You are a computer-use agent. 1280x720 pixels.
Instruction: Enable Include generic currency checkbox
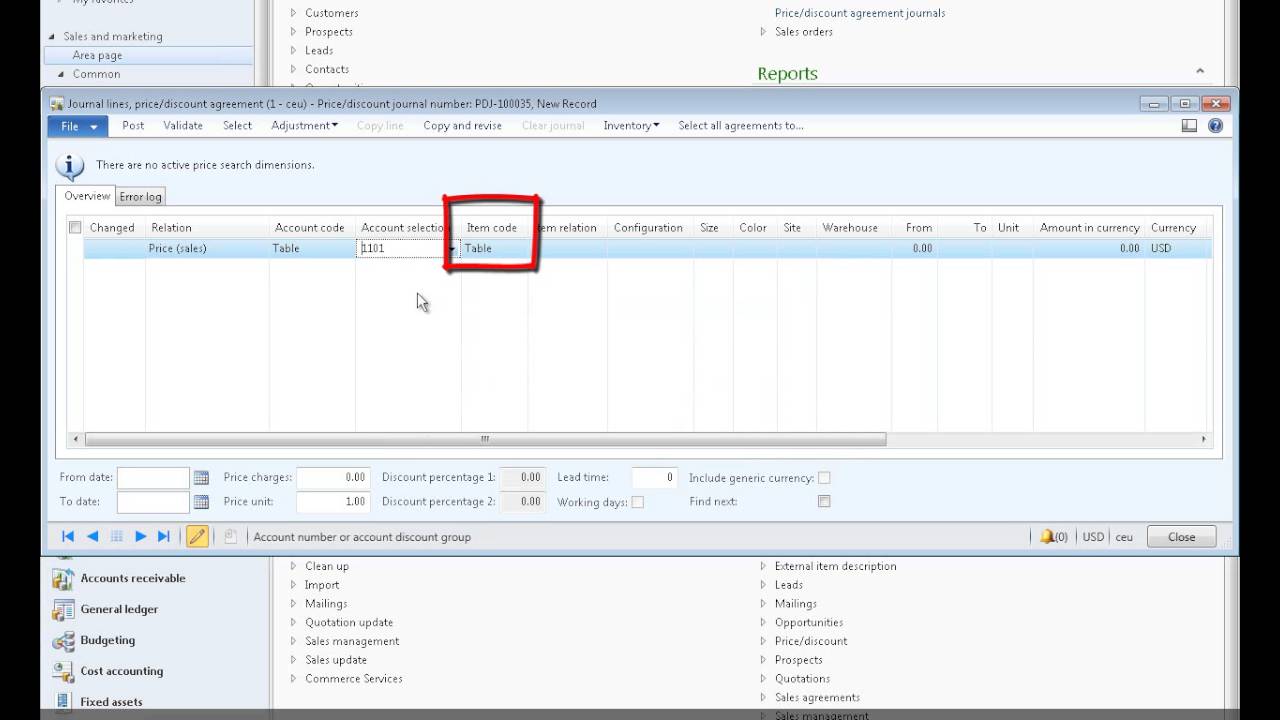pos(824,478)
